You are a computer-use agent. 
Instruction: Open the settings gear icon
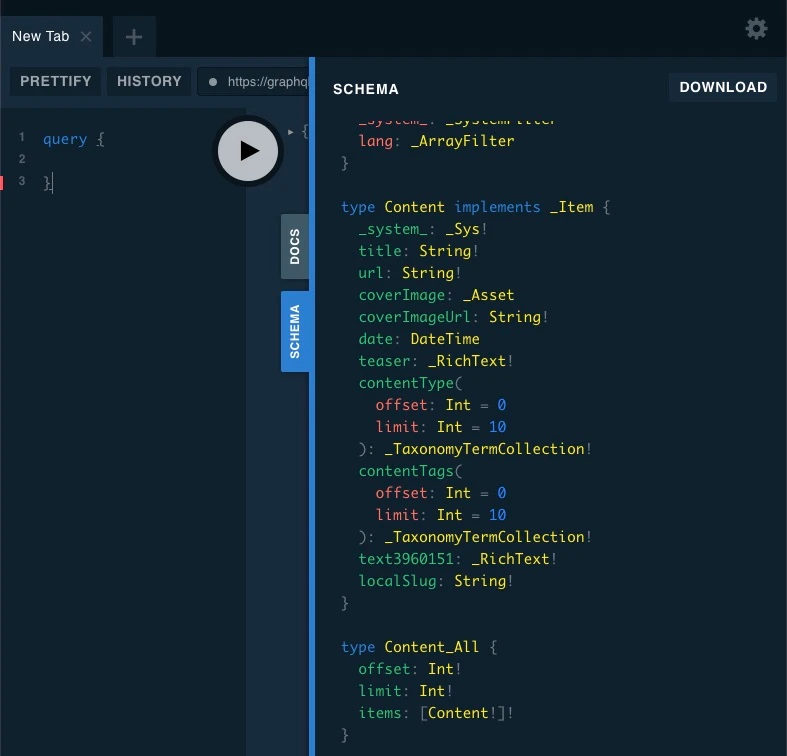(x=756, y=29)
